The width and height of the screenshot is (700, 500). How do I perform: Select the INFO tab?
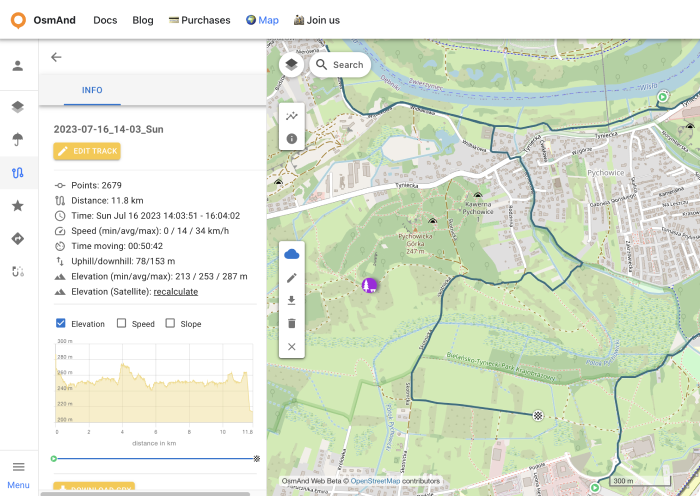point(92,90)
